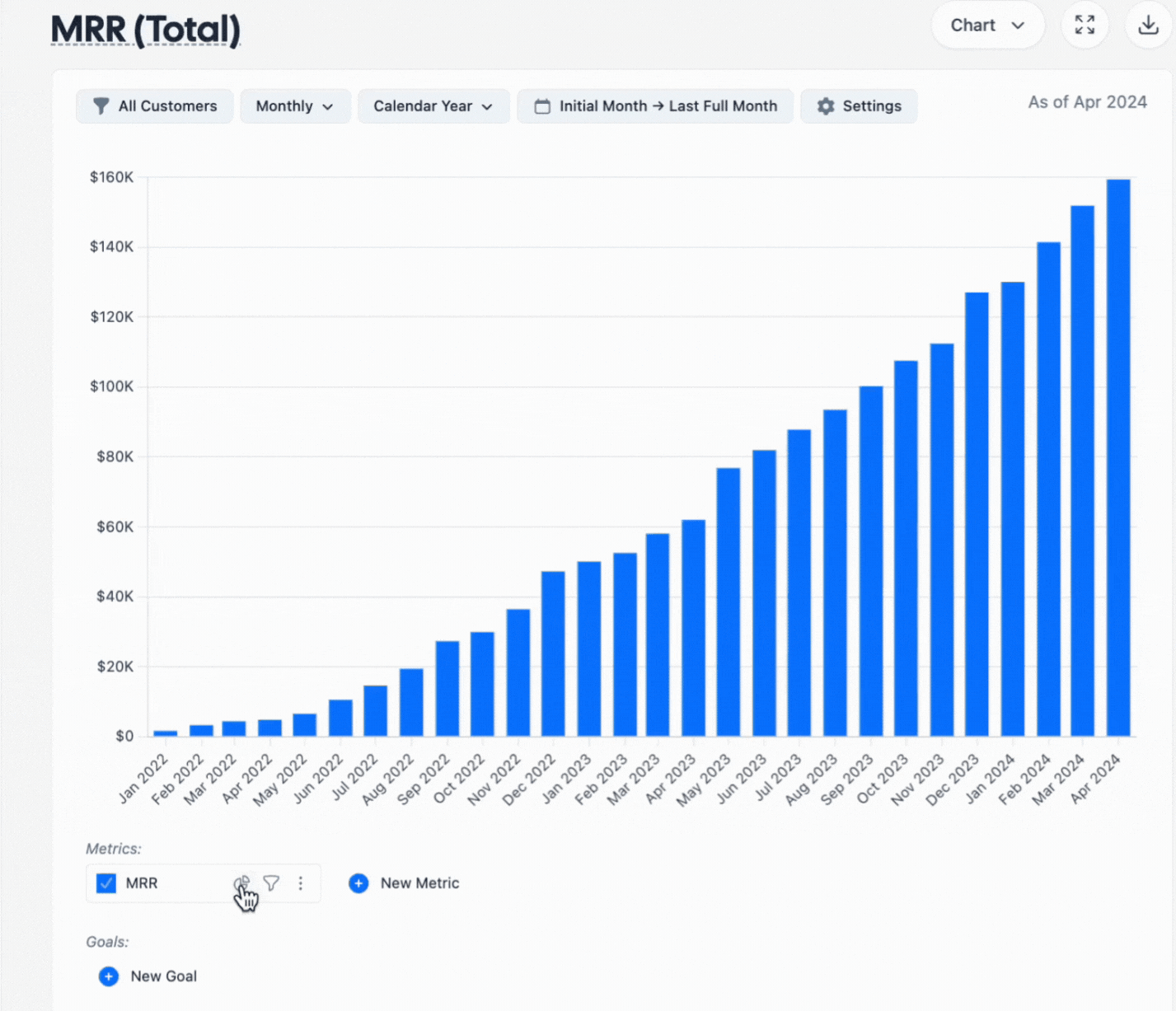Open the three-dot menu for MRR metric
Image resolution: width=1176 pixels, height=1011 pixels.
click(301, 883)
